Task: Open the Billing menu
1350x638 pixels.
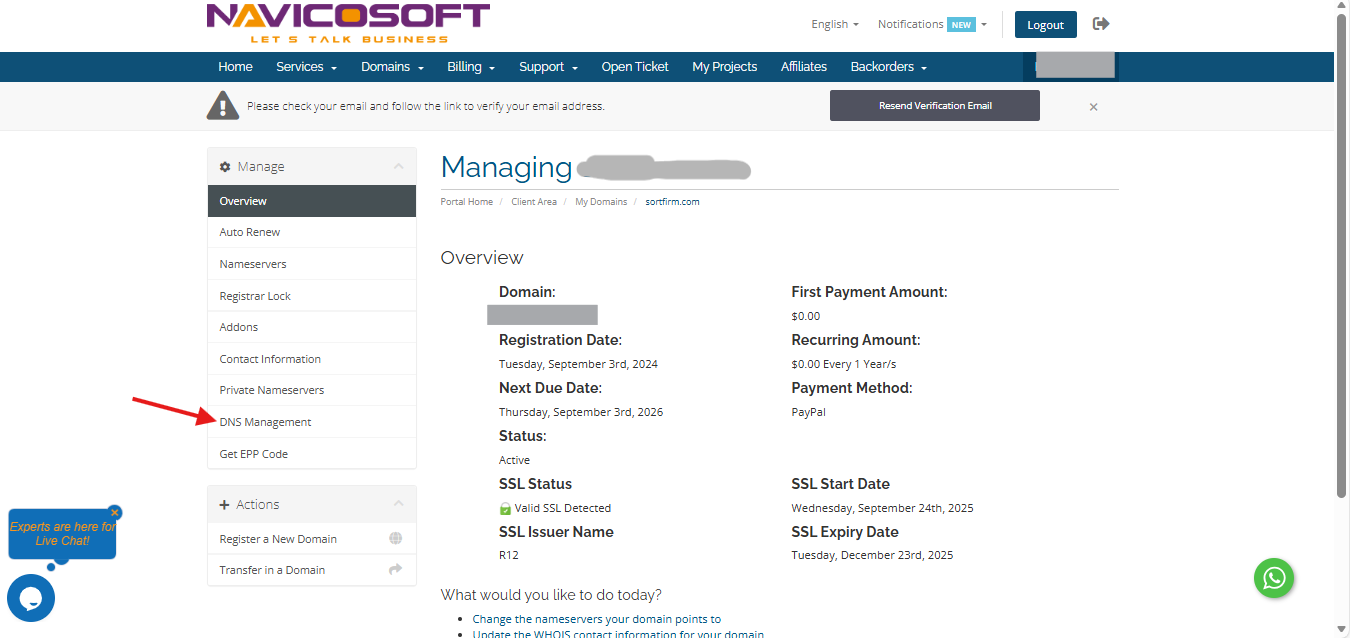Action: click(x=470, y=67)
